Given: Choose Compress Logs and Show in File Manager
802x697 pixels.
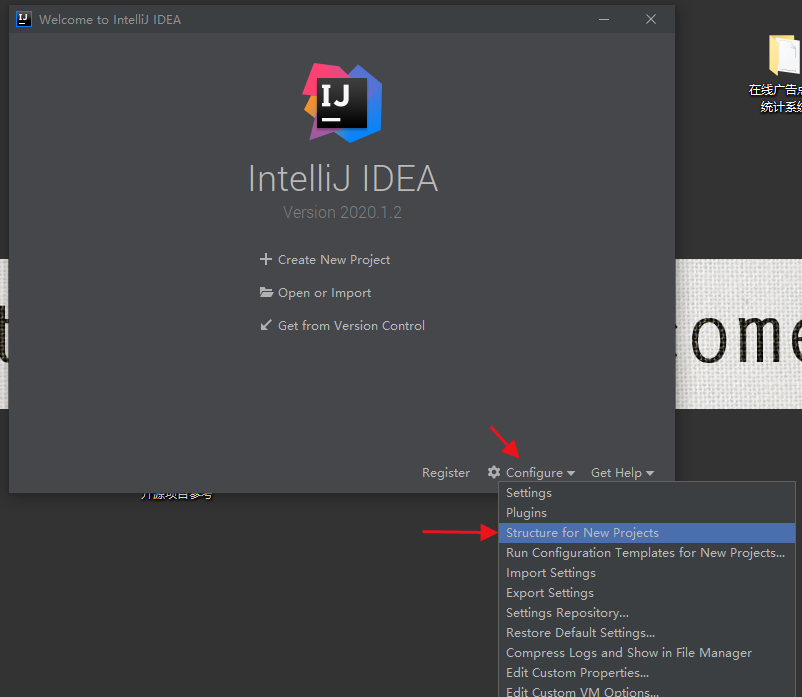Looking at the screenshot, I should tap(647, 653).
